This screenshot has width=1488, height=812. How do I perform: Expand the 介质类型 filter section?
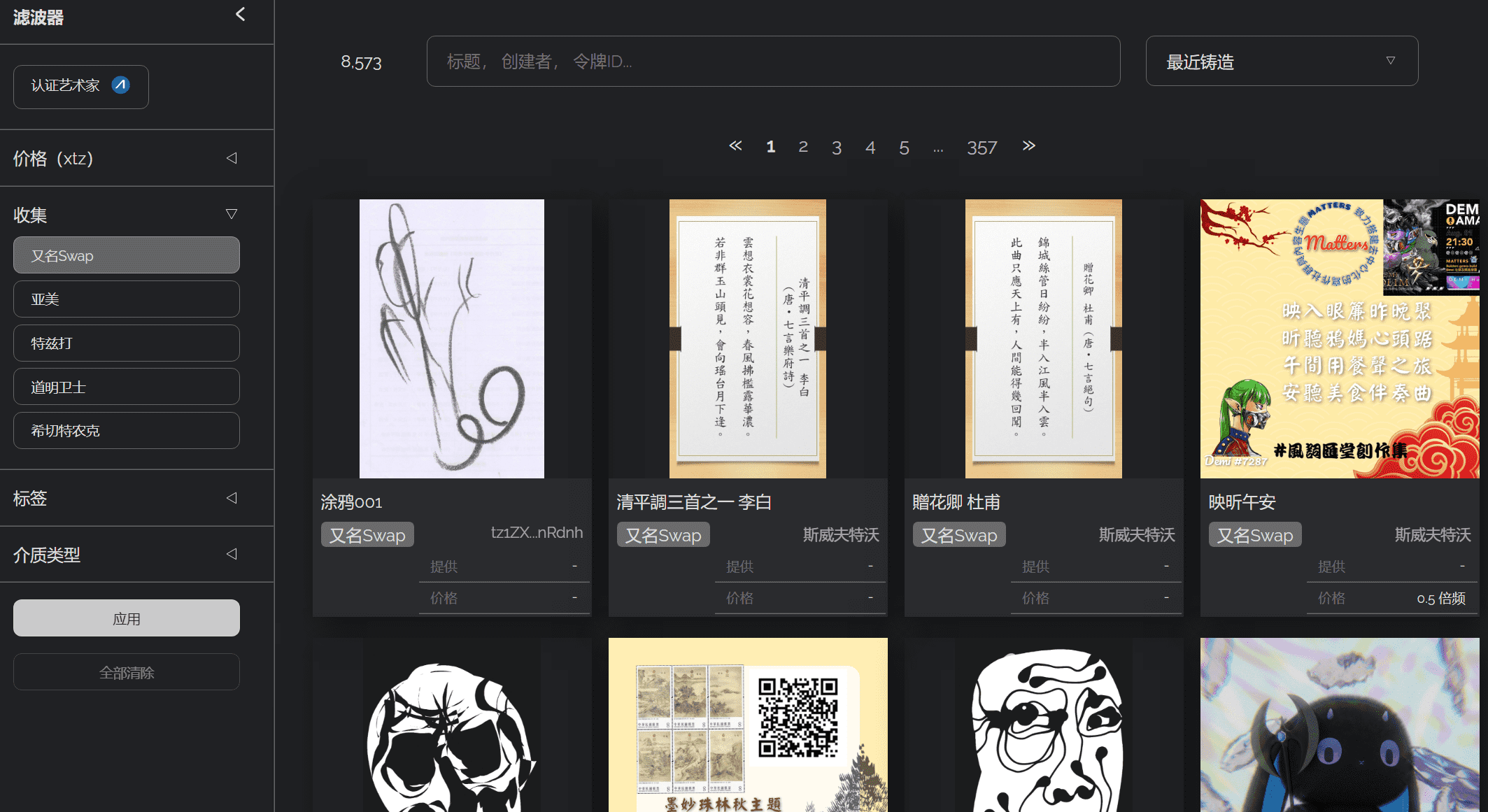pyautogui.click(x=232, y=553)
